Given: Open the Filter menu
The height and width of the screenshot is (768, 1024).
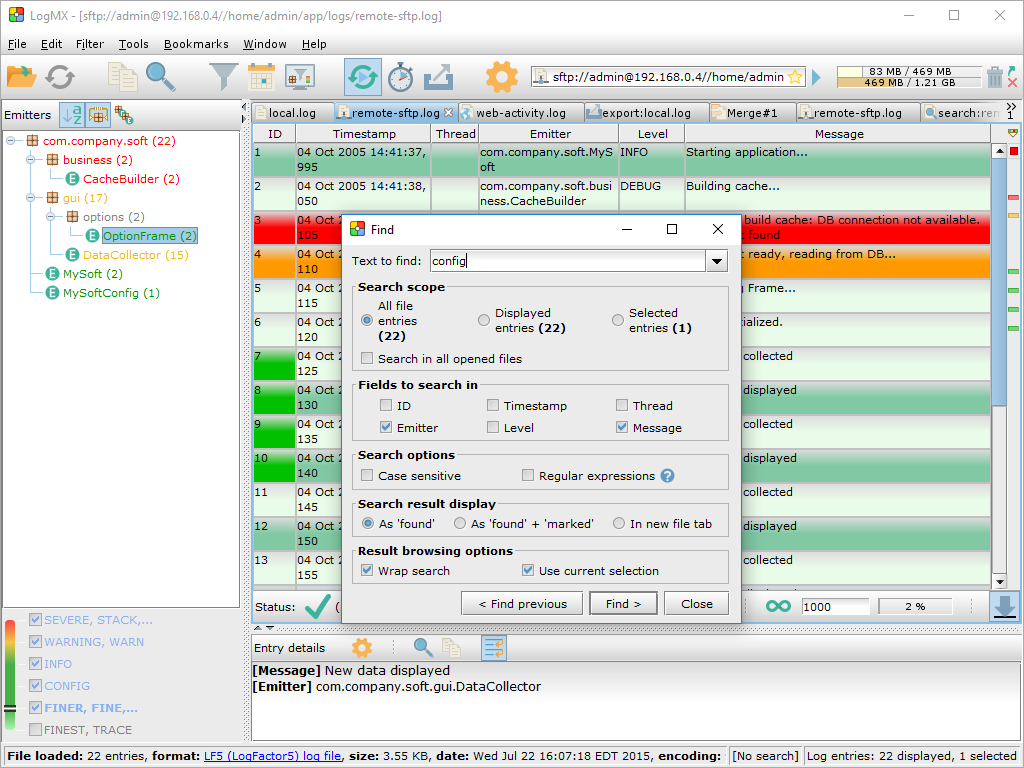Looking at the screenshot, I should coord(89,44).
